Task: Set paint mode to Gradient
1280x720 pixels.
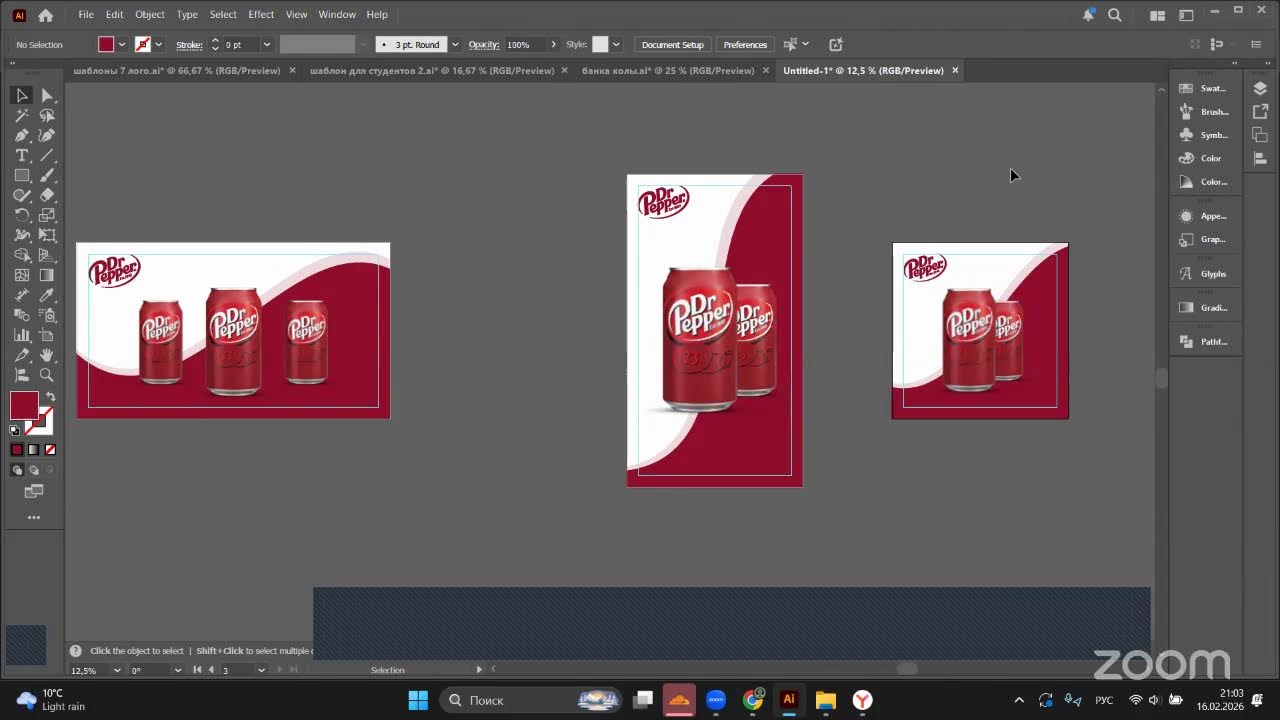Action: (x=33, y=450)
